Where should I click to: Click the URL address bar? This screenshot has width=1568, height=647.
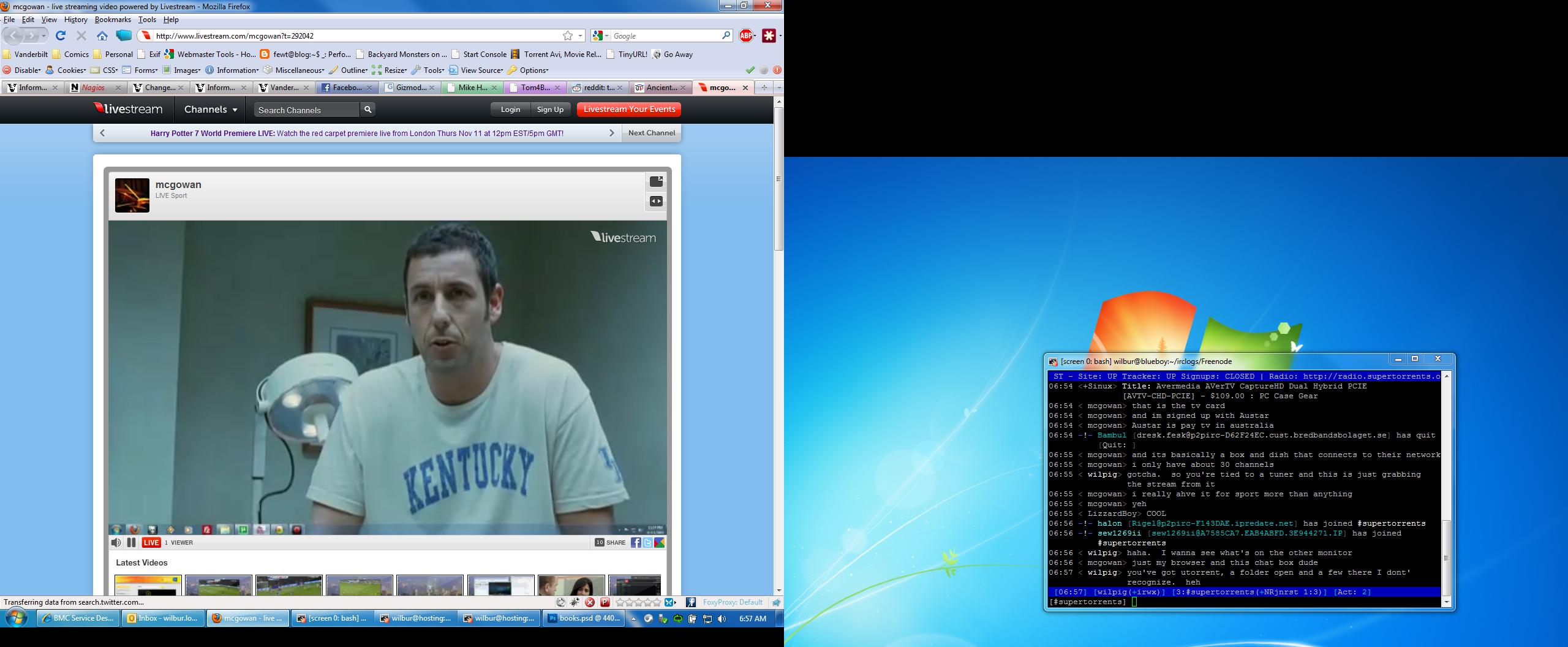click(358, 36)
